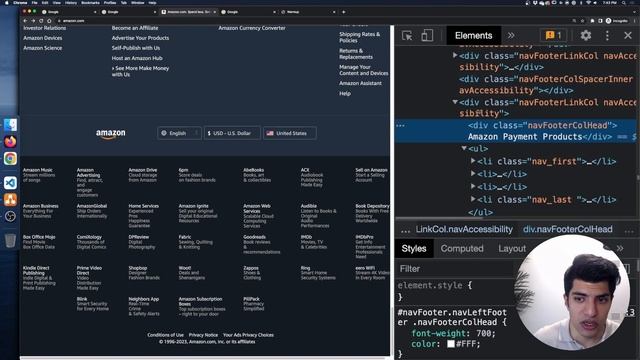Show more DevTools tabs via double chevron
Viewport: 640px width, 360px height.
point(511,36)
